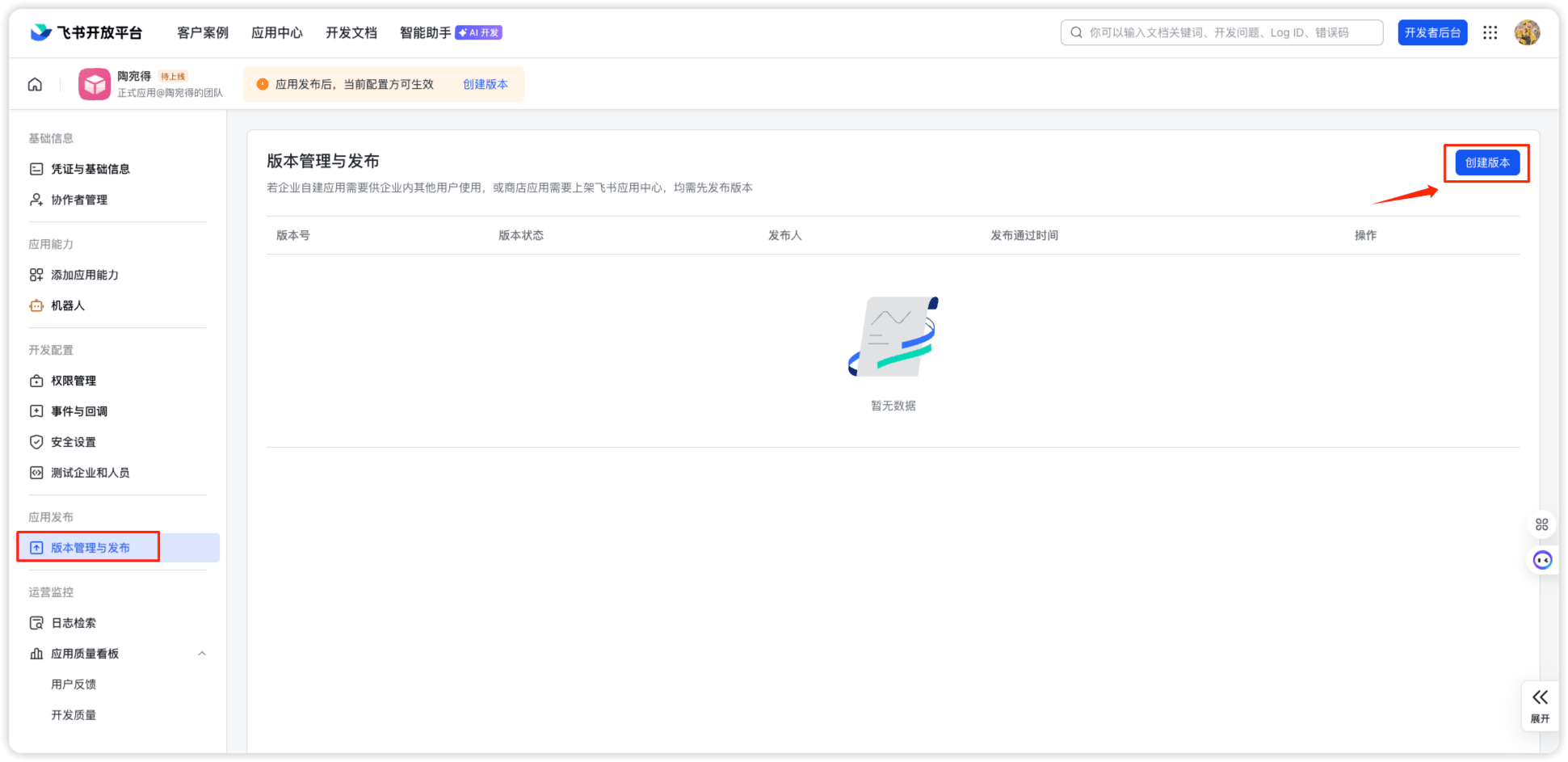Click the 添加应用能力 icon
Screen dimensions: 1568x762
pos(36,275)
